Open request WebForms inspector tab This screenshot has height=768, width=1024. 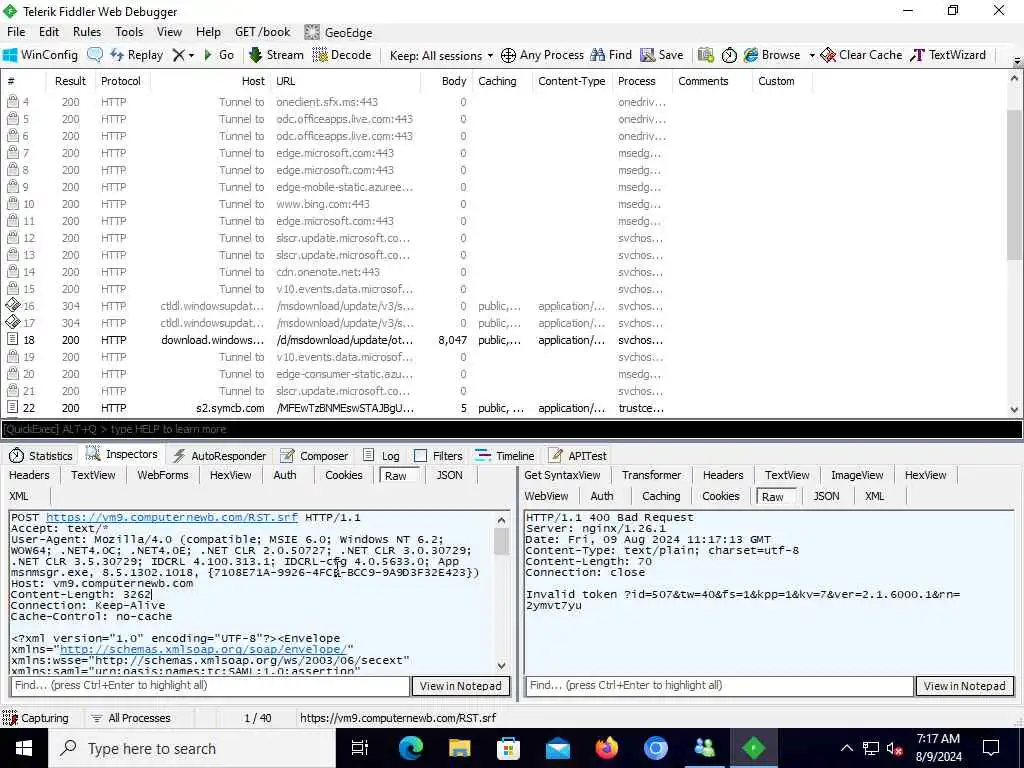[163, 475]
